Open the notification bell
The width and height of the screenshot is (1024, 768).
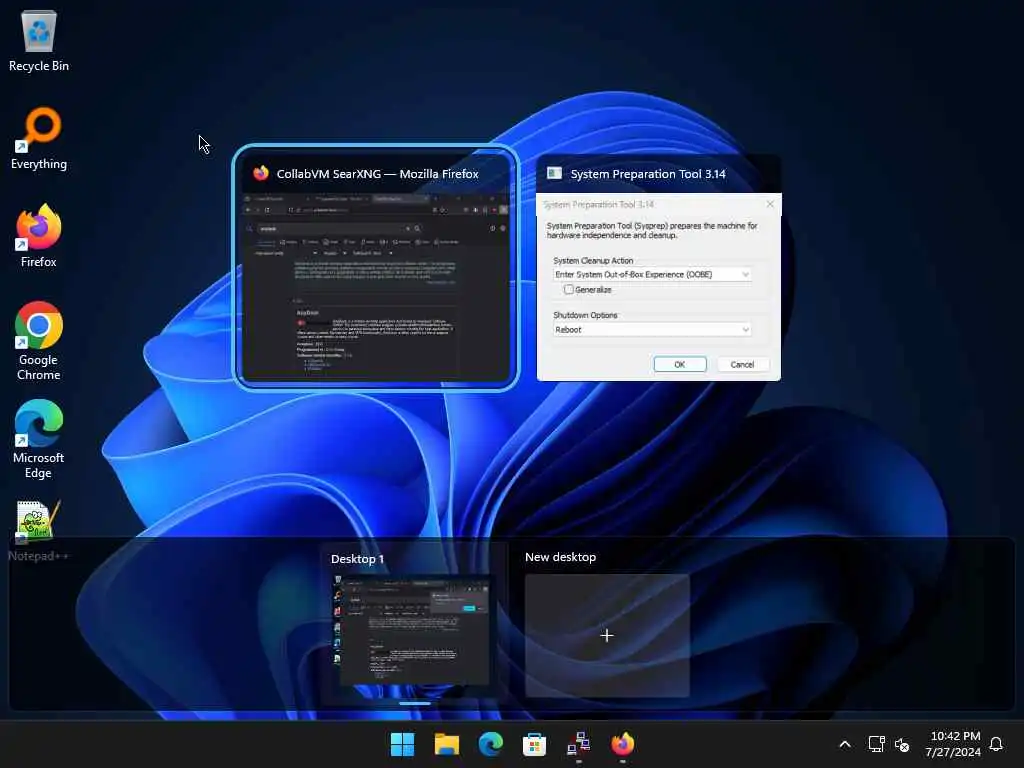pyautogui.click(x=996, y=744)
